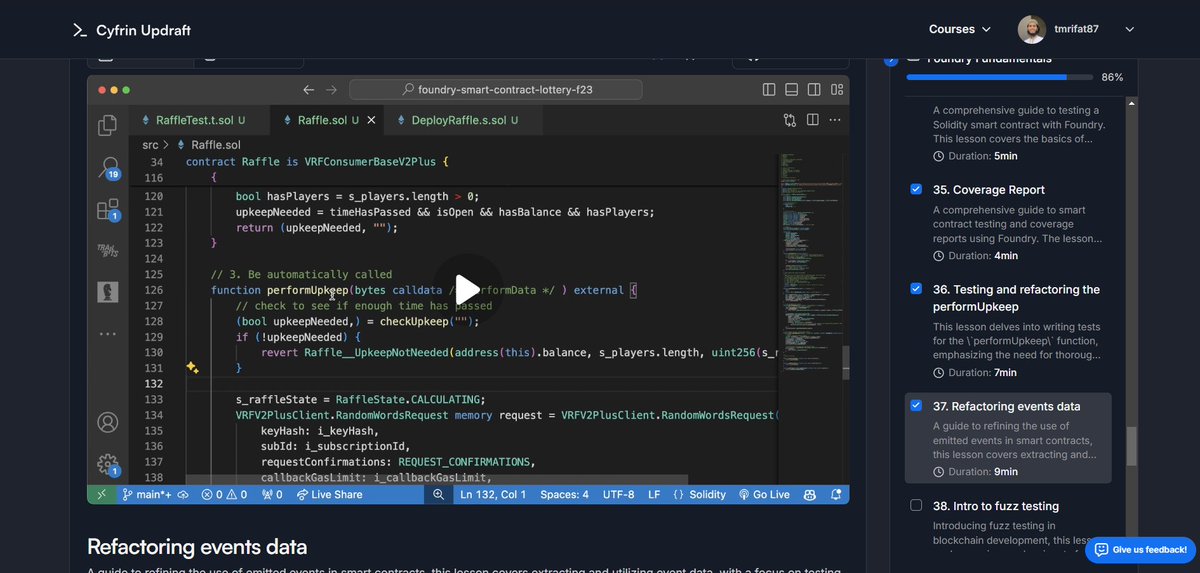
Task: Open the editor more actions ellipsis
Action: (835, 120)
